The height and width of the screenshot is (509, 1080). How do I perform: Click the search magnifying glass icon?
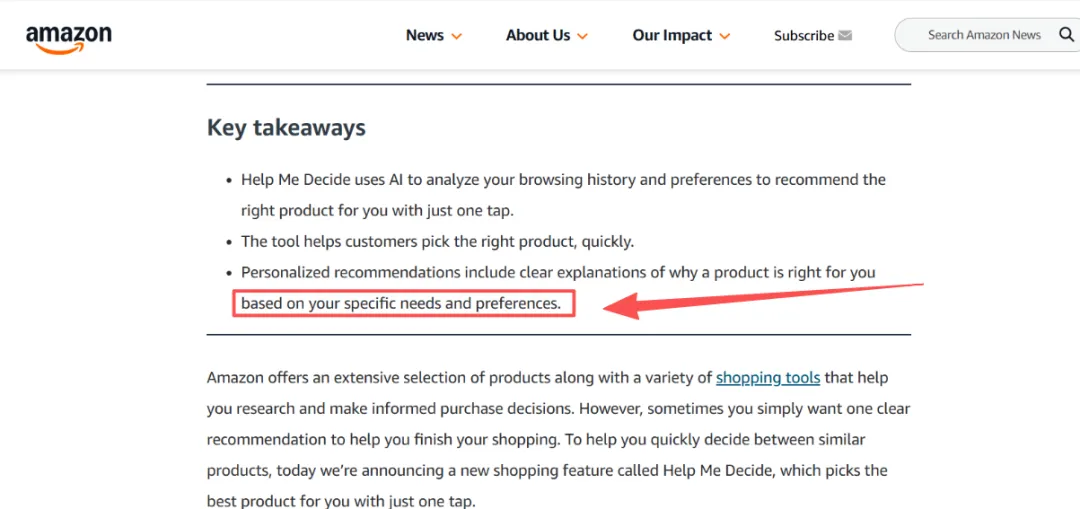point(1066,35)
